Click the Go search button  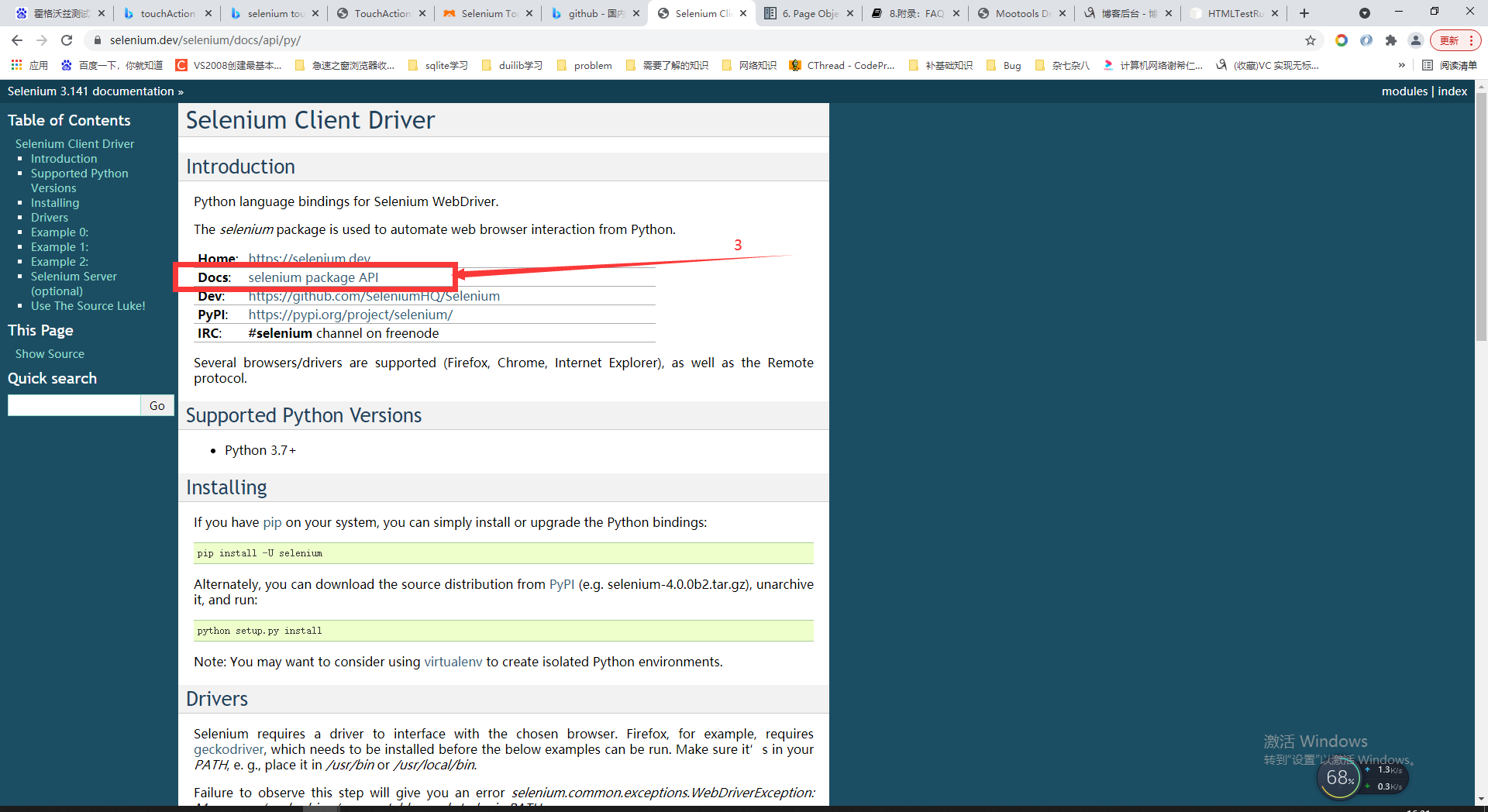click(x=157, y=405)
